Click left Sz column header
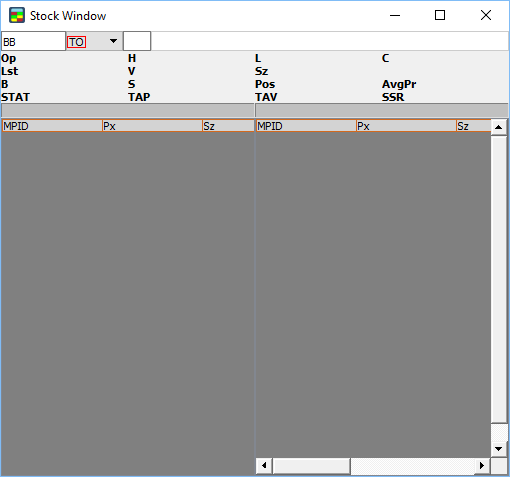Image resolution: width=510 pixels, height=477 pixels. pos(228,126)
